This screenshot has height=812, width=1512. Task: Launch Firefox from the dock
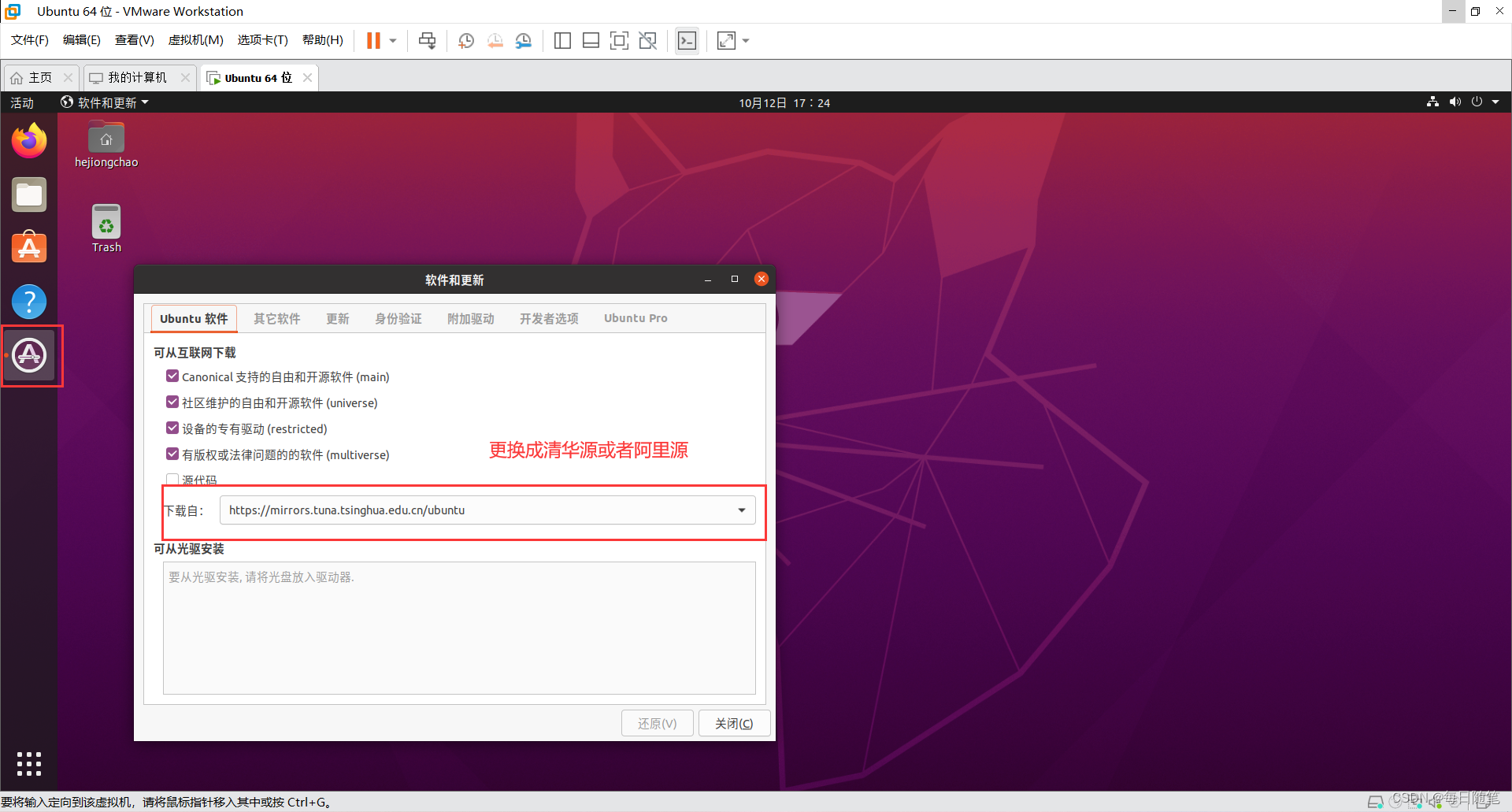[x=29, y=141]
